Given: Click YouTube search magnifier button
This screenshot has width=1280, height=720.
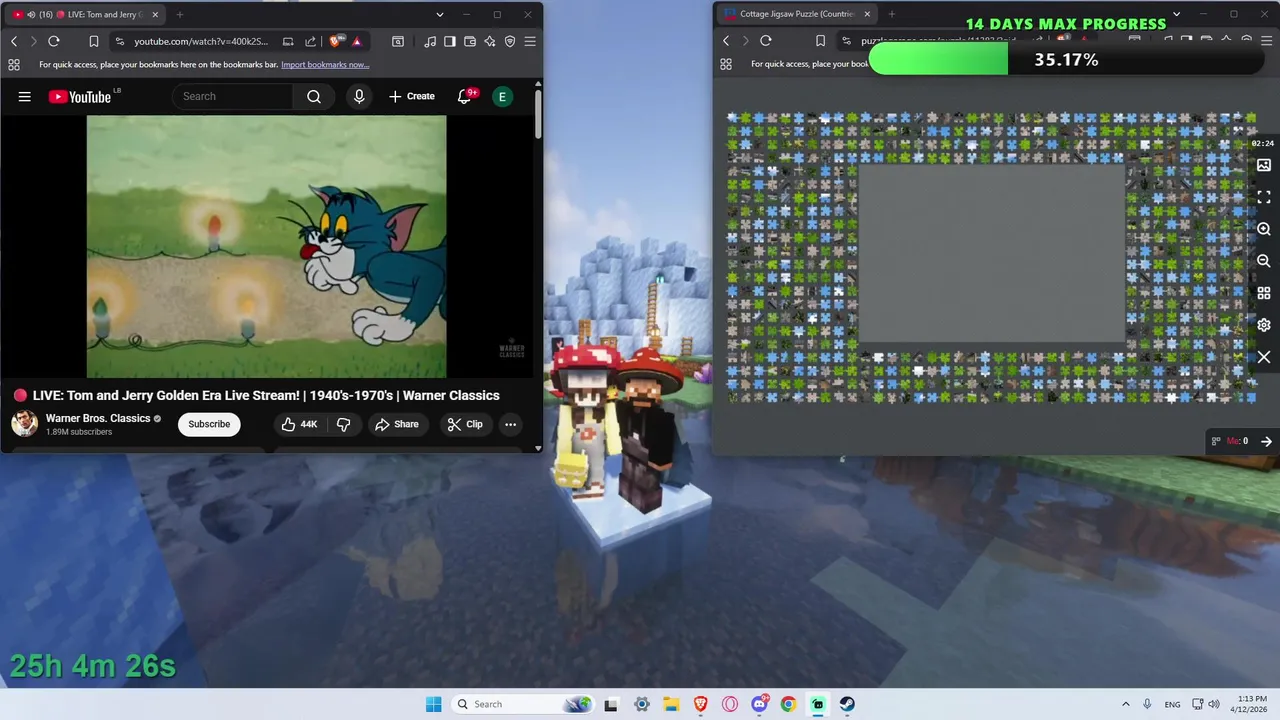Looking at the screenshot, I should tap(314, 96).
